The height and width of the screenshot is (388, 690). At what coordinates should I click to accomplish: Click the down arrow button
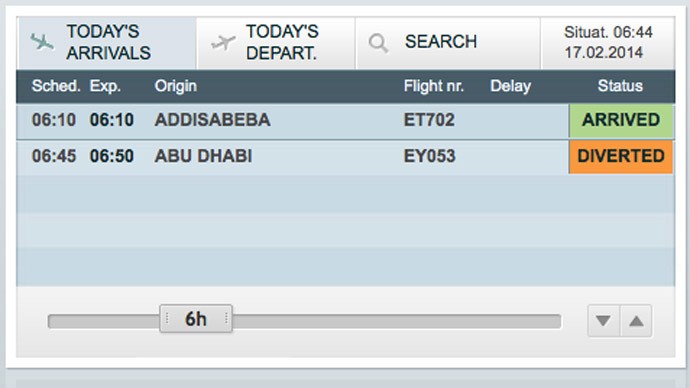pyautogui.click(x=603, y=321)
